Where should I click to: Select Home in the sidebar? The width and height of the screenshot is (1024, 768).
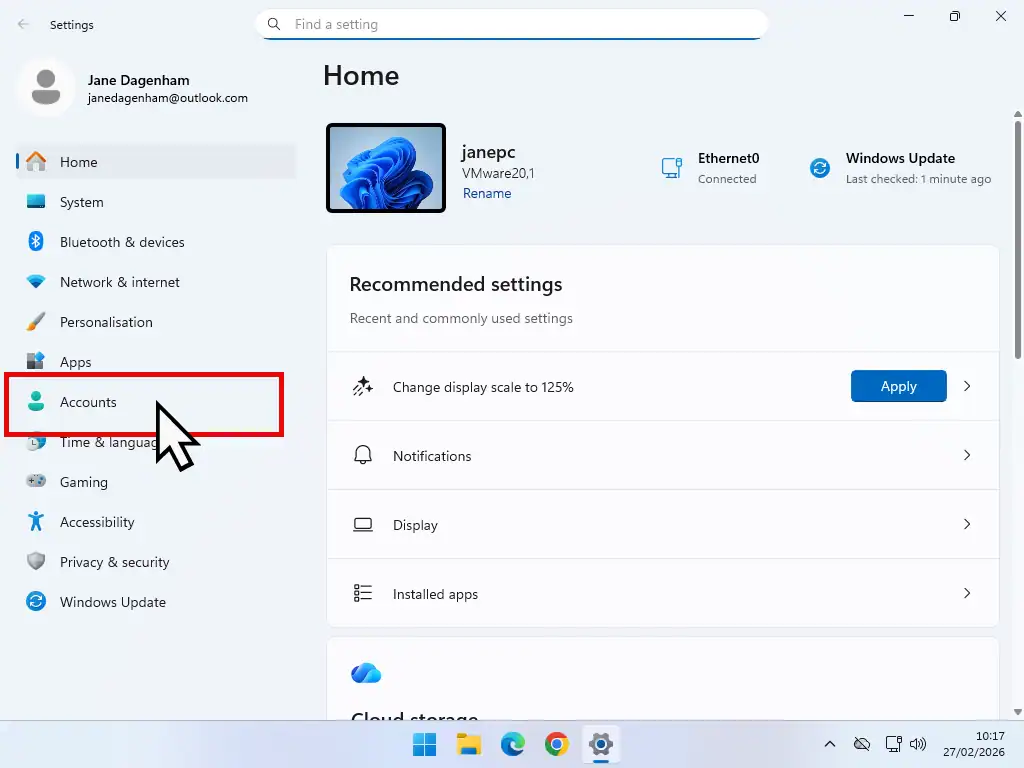pos(80,162)
